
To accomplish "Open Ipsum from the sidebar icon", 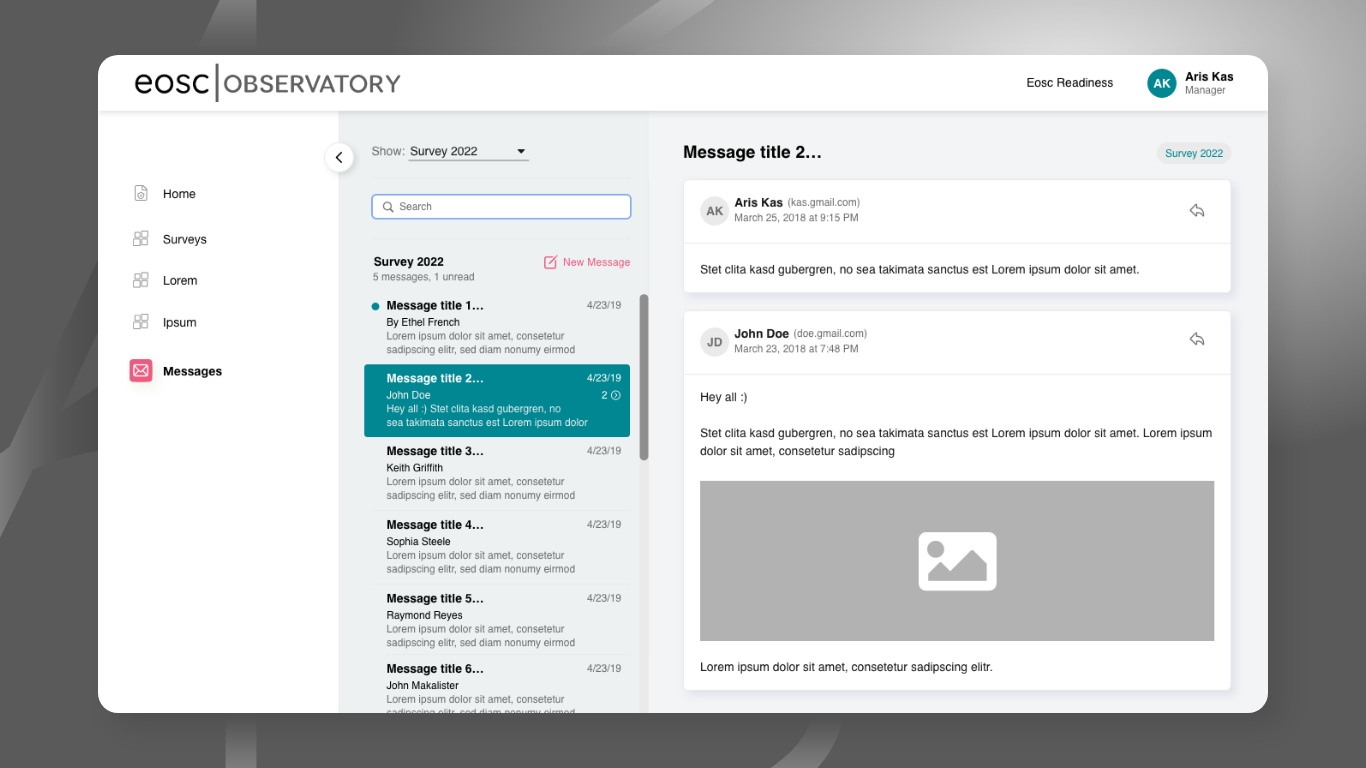I will point(141,321).
